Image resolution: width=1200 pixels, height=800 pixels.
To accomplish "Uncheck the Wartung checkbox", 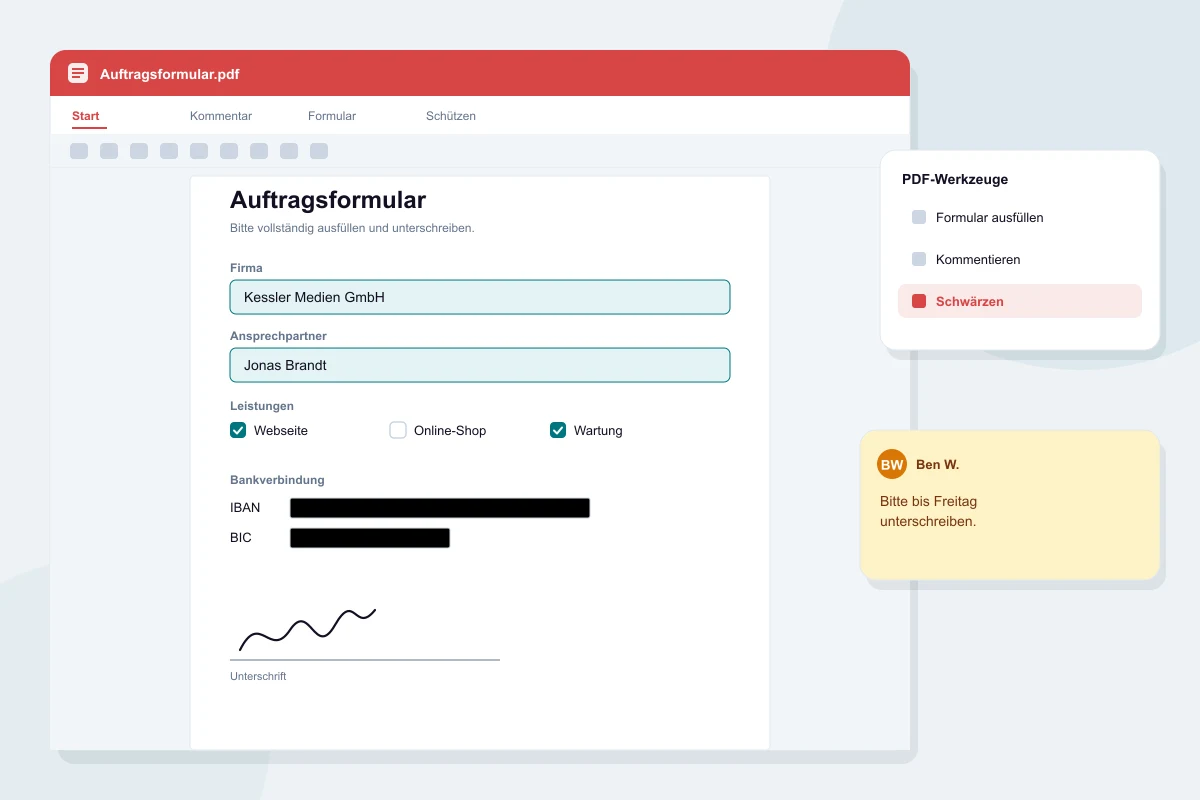I will pyautogui.click(x=558, y=430).
